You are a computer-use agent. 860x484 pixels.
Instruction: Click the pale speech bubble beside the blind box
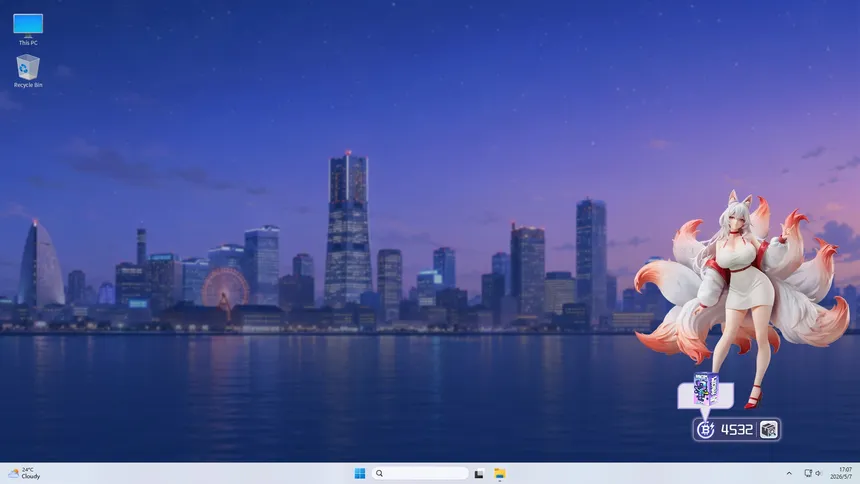(705, 396)
